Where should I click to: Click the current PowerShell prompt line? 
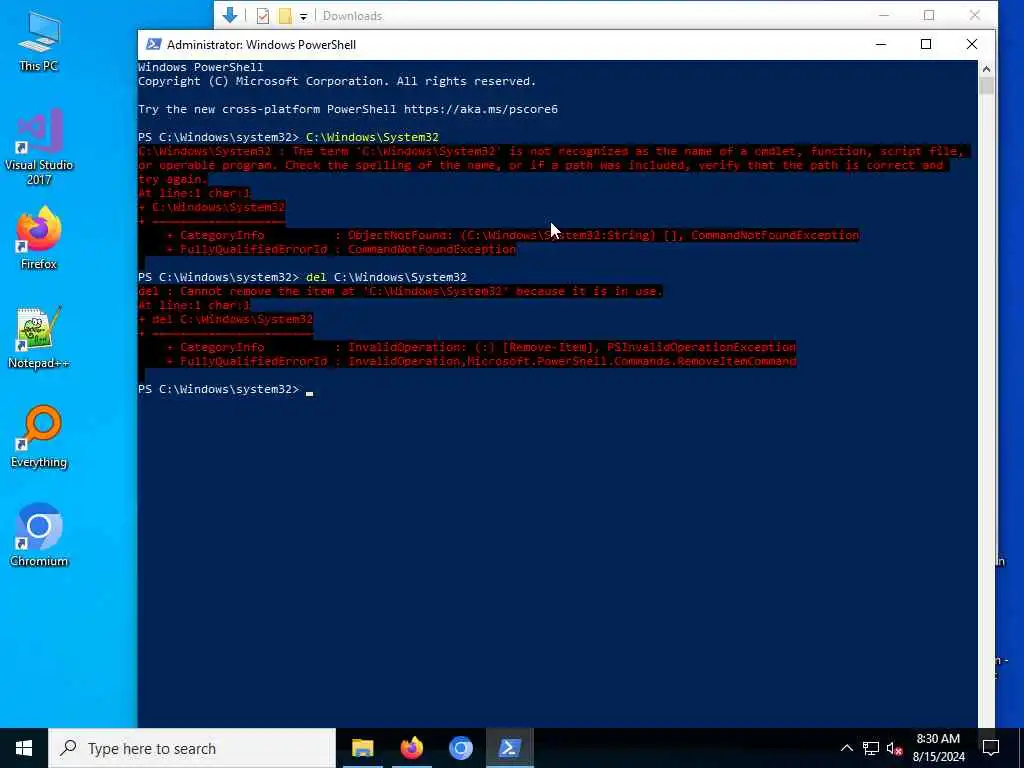[225, 389]
